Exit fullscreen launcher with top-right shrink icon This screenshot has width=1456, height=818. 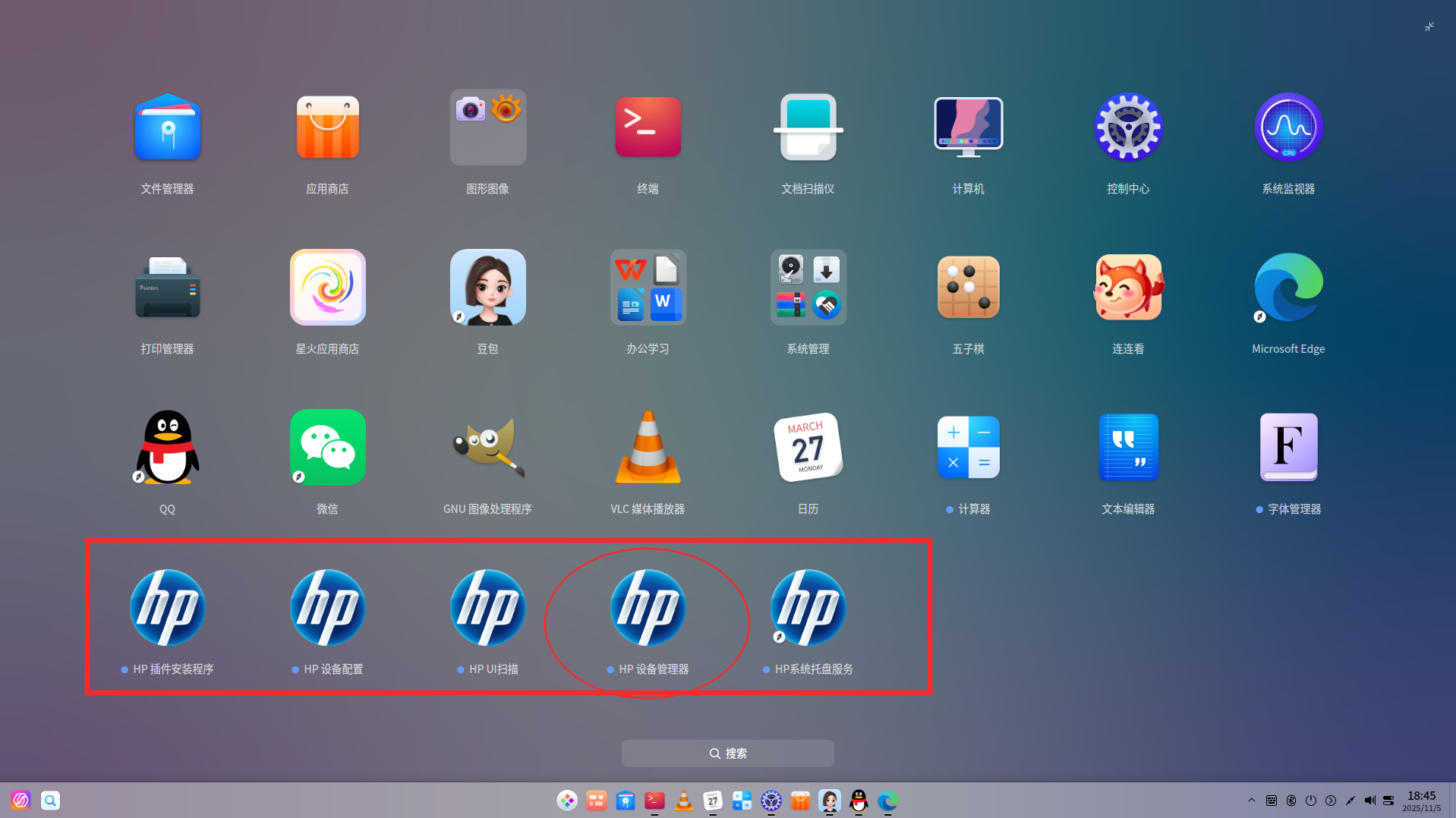coord(1429,27)
